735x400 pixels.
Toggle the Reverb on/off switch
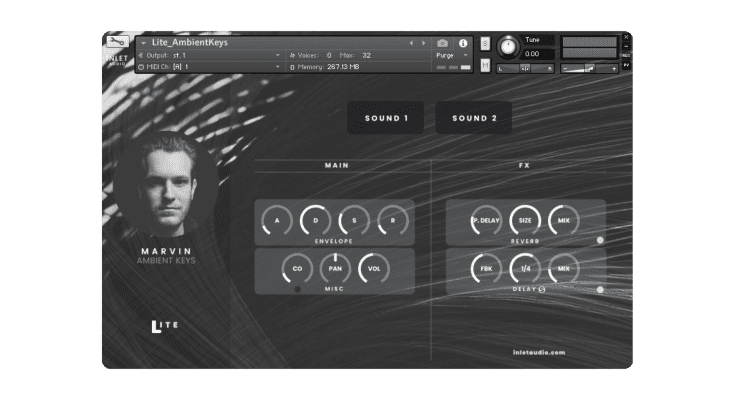click(x=600, y=240)
